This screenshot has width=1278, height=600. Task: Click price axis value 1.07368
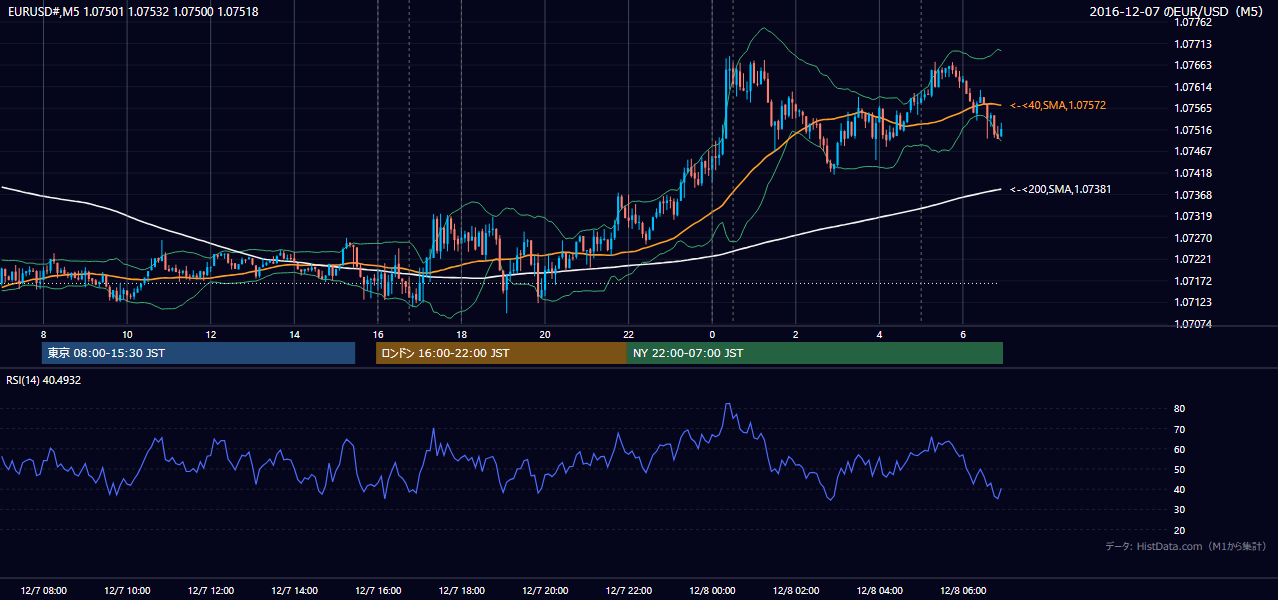[1193, 195]
